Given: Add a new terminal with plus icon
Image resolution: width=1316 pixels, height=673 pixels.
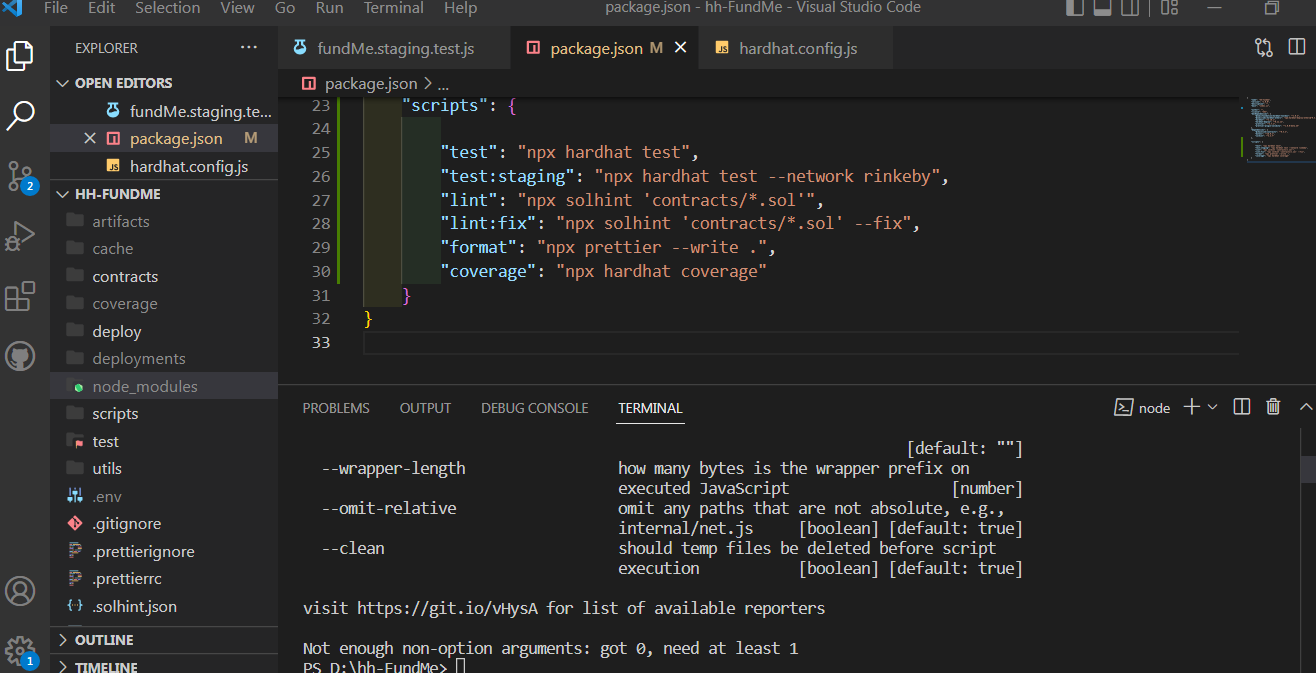Looking at the screenshot, I should click(1191, 406).
